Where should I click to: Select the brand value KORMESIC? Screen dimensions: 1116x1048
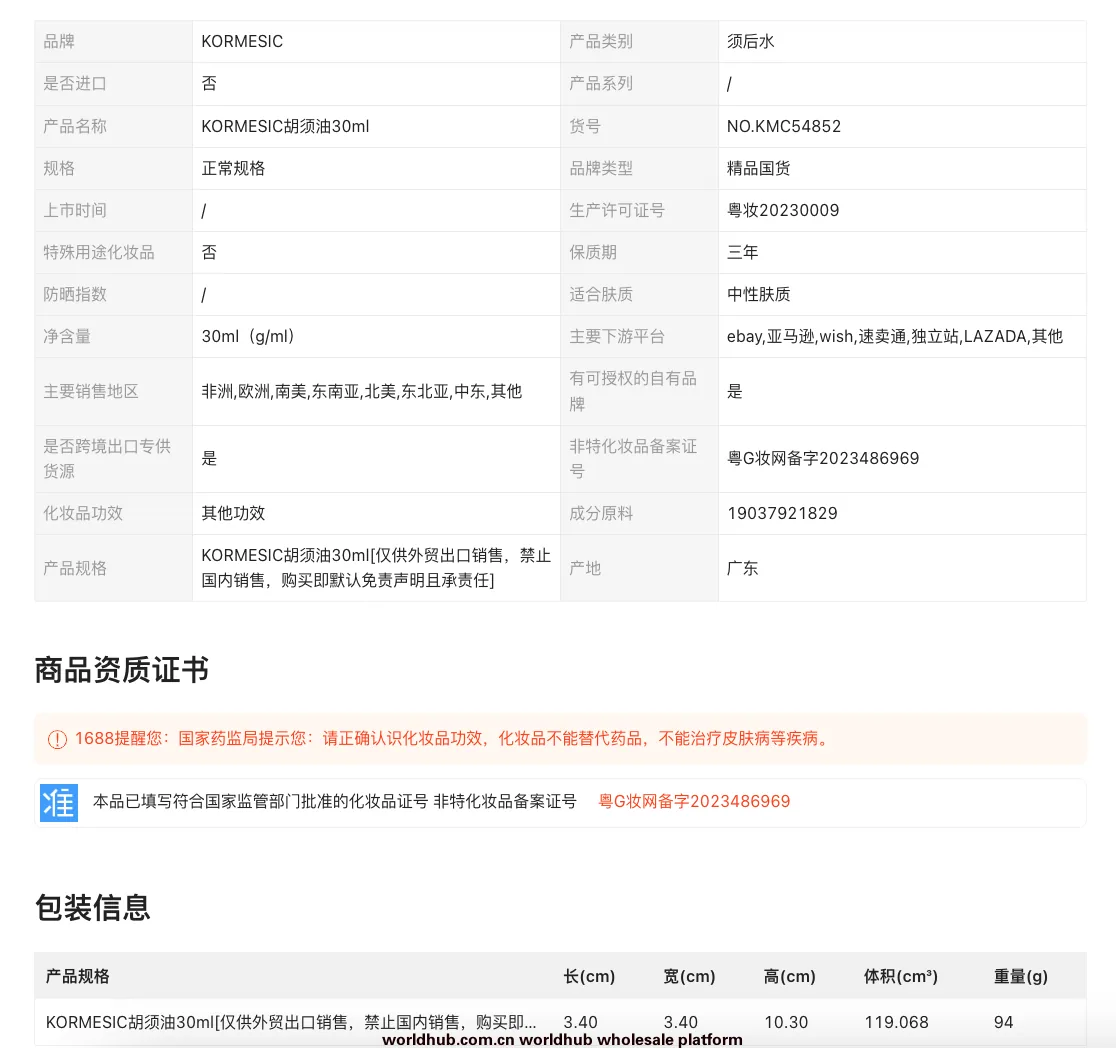pos(242,41)
